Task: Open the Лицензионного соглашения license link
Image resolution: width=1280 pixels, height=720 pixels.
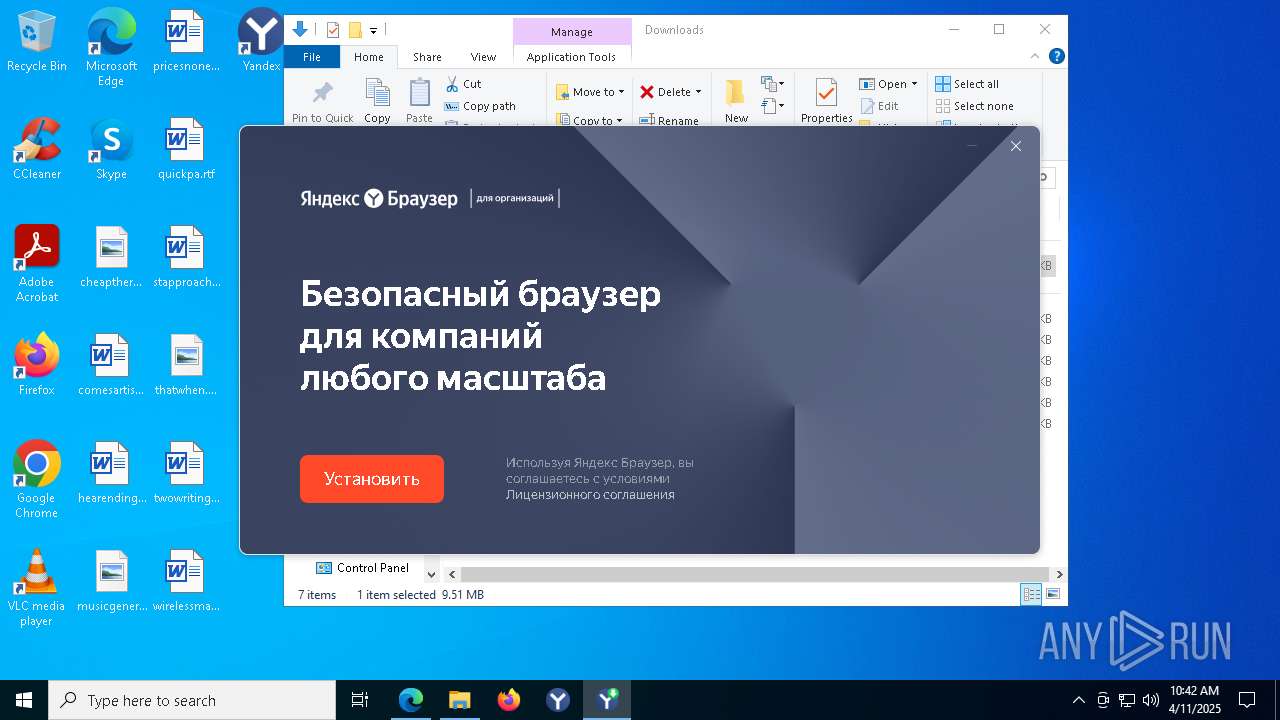Action: click(590, 495)
